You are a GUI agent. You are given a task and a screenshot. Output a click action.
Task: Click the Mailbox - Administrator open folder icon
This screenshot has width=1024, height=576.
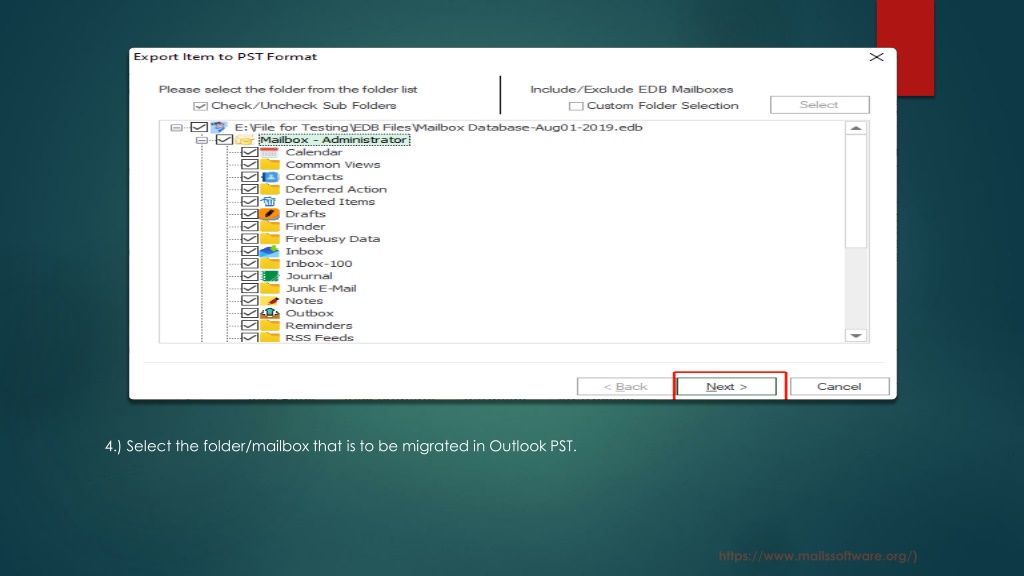pyautogui.click(x=244, y=140)
